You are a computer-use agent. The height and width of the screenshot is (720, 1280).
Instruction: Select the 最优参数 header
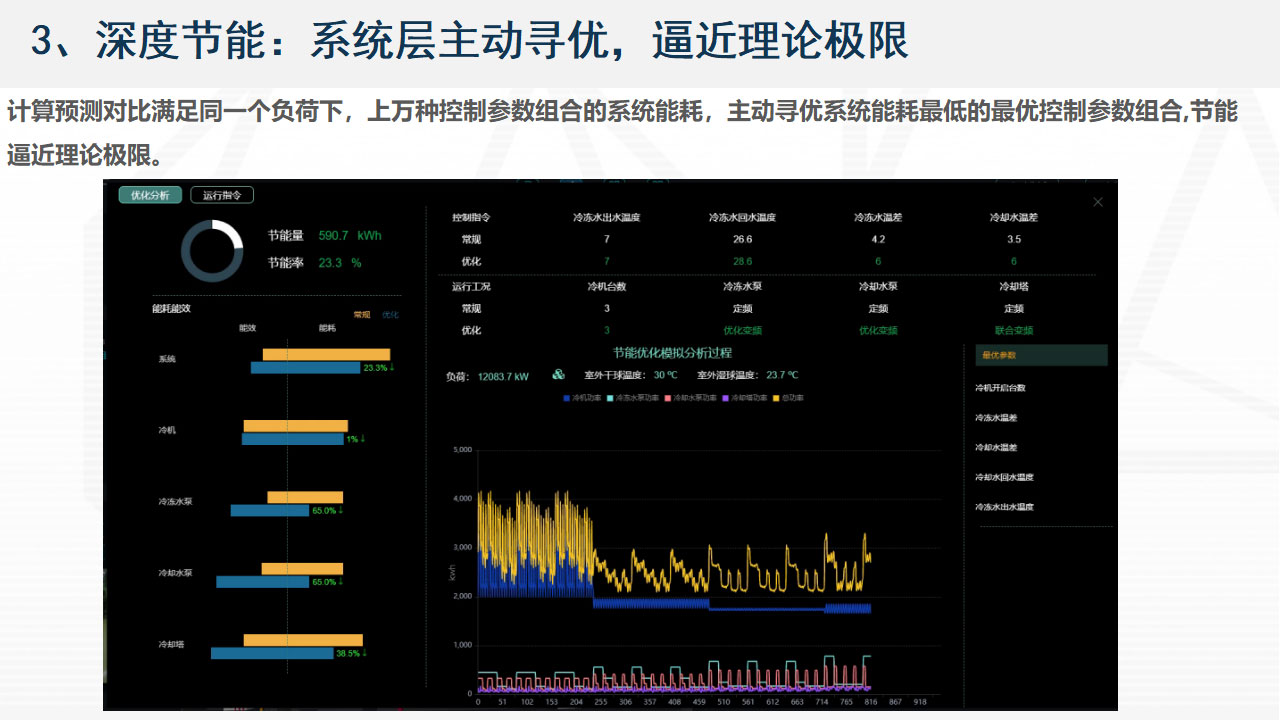coord(1041,355)
